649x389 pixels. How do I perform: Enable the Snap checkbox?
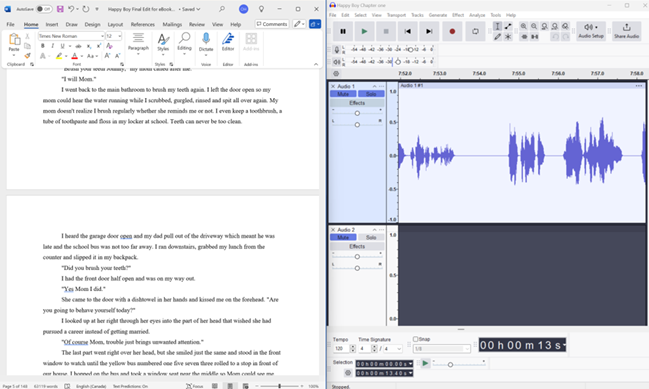(416, 339)
